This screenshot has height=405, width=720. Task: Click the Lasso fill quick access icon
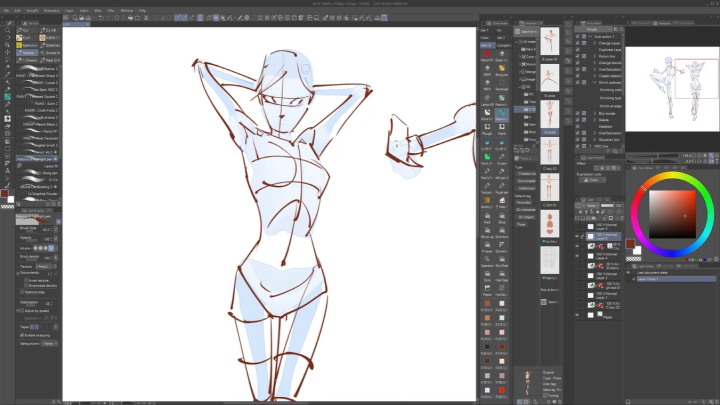click(487, 100)
